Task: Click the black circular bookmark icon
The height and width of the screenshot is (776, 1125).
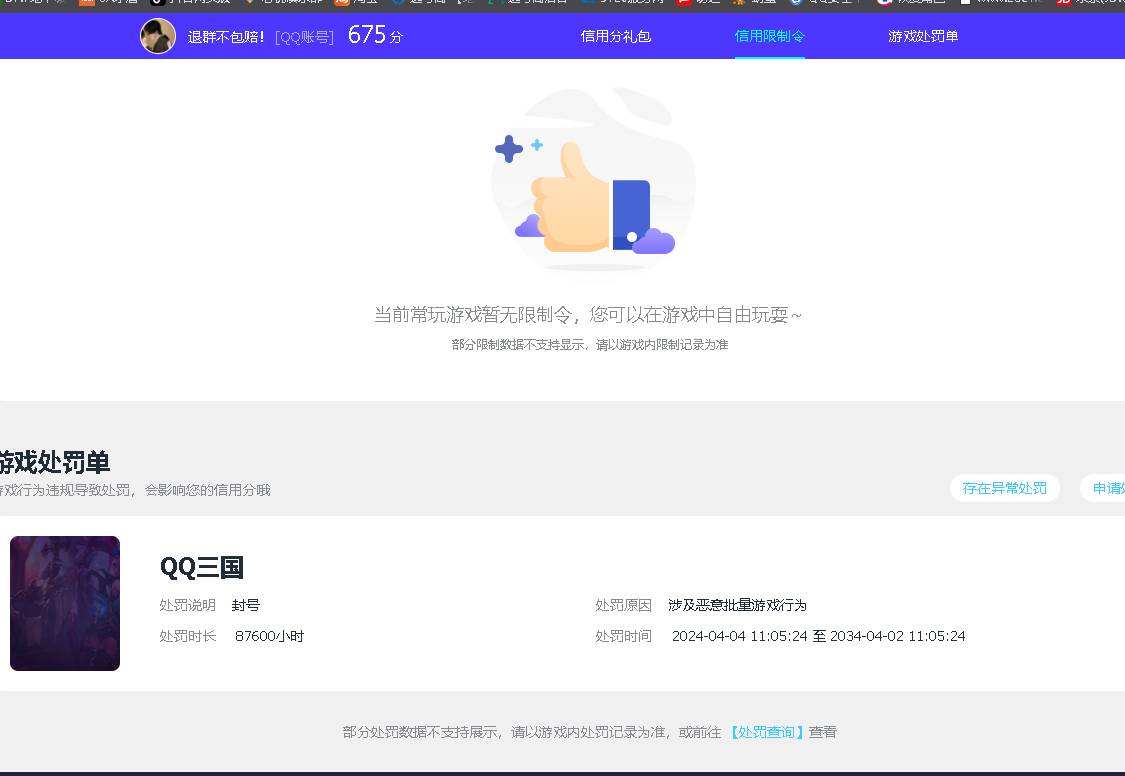Action: (x=156, y=5)
